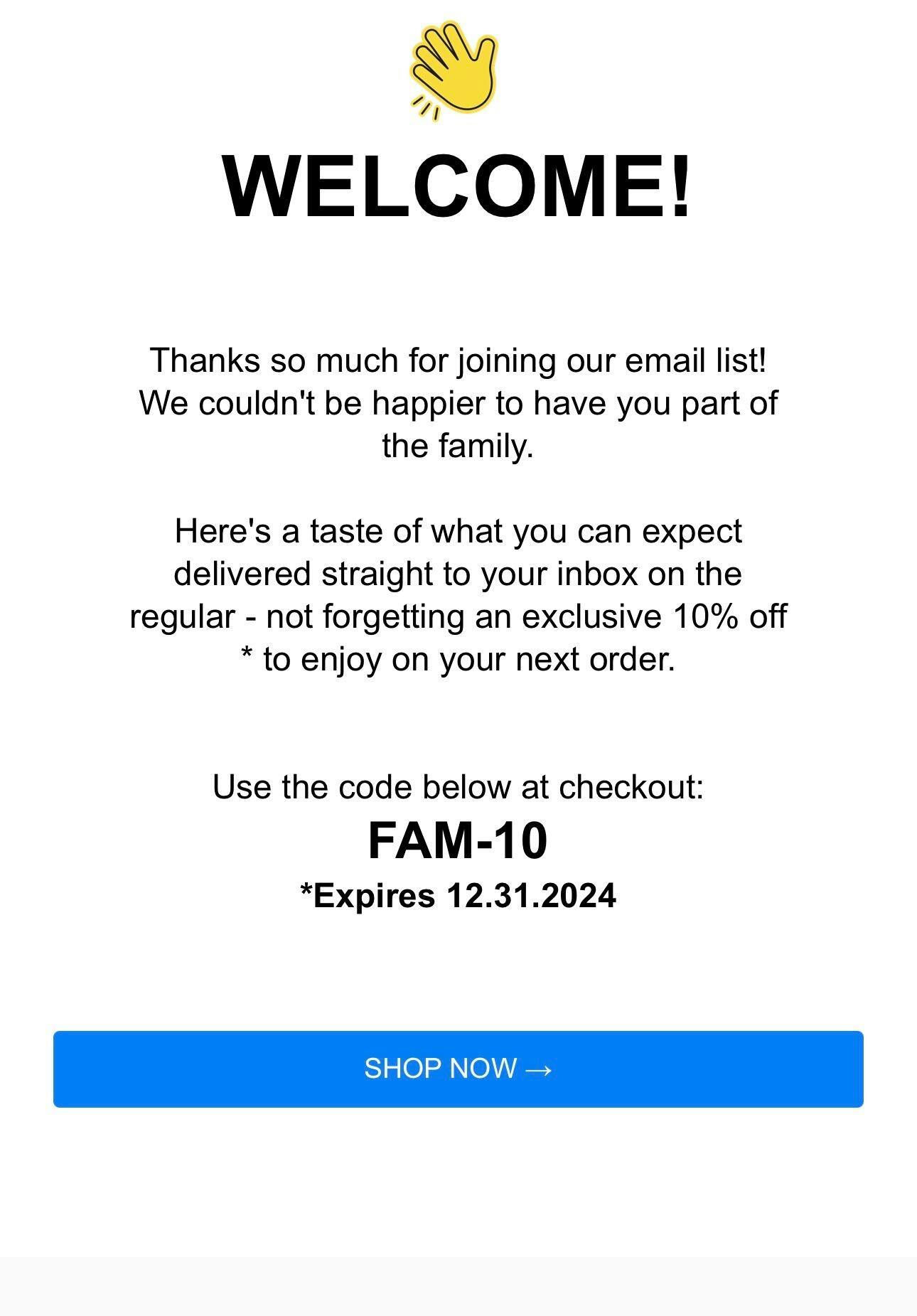This screenshot has height=1316, width=917.
Task: Click the "Thanks so much for joining" line
Action: coord(458,360)
